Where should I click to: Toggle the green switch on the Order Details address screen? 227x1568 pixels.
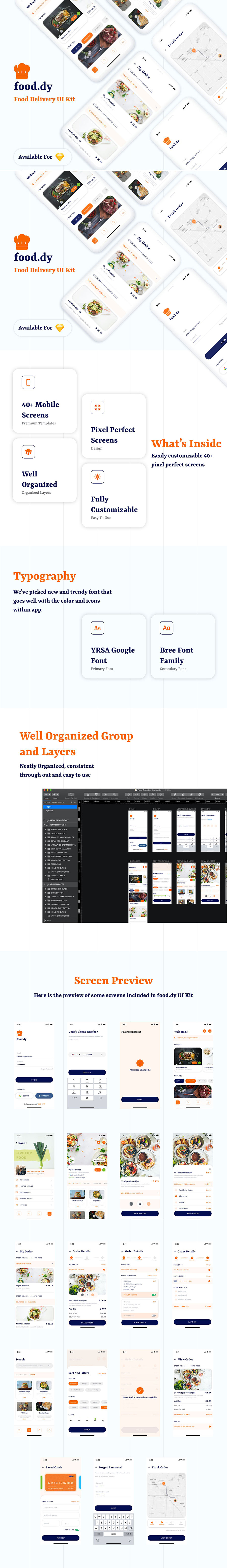pos(153,1295)
